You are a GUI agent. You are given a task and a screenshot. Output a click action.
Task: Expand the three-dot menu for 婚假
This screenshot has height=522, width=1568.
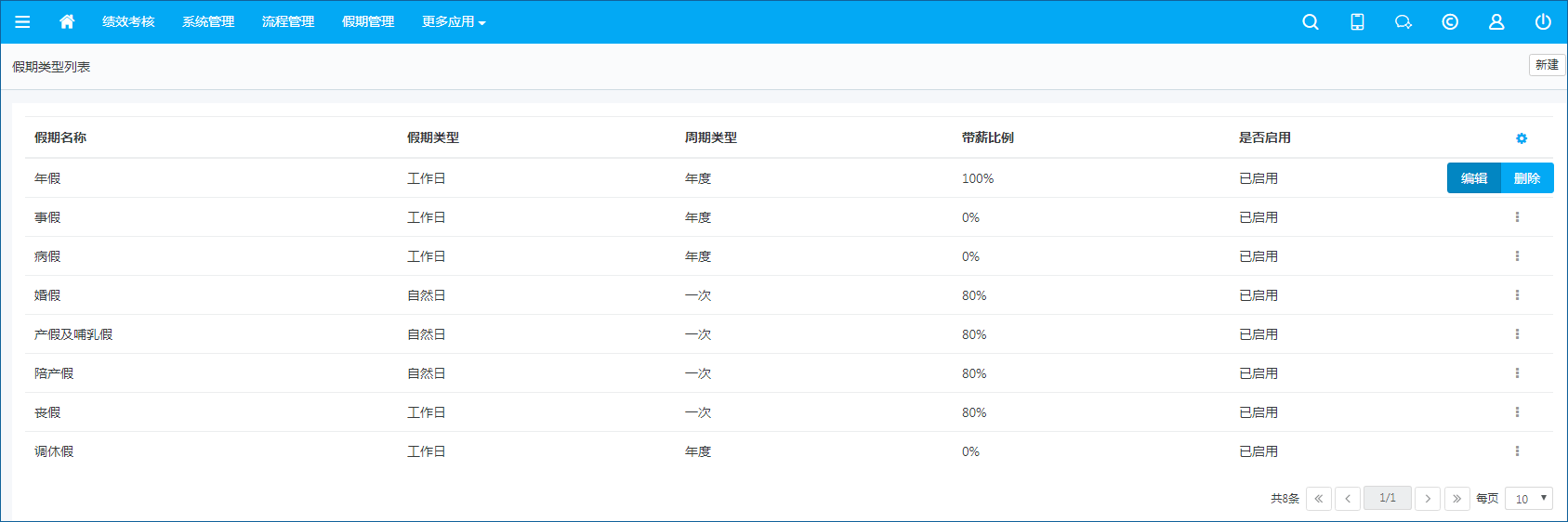coord(1517,295)
